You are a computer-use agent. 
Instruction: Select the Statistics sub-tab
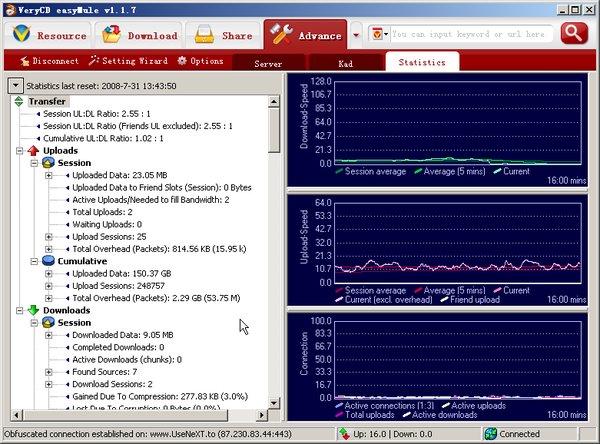(x=422, y=62)
